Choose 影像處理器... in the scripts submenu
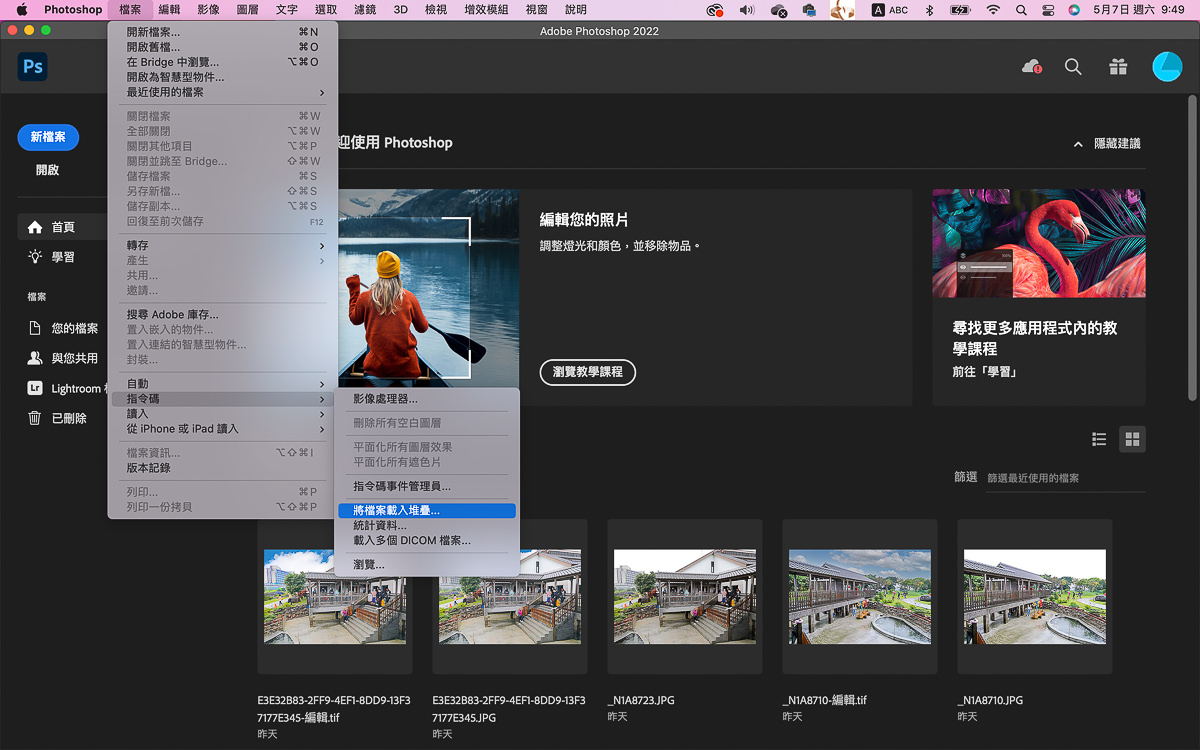Viewport: 1200px width, 750px height. (427, 399)
